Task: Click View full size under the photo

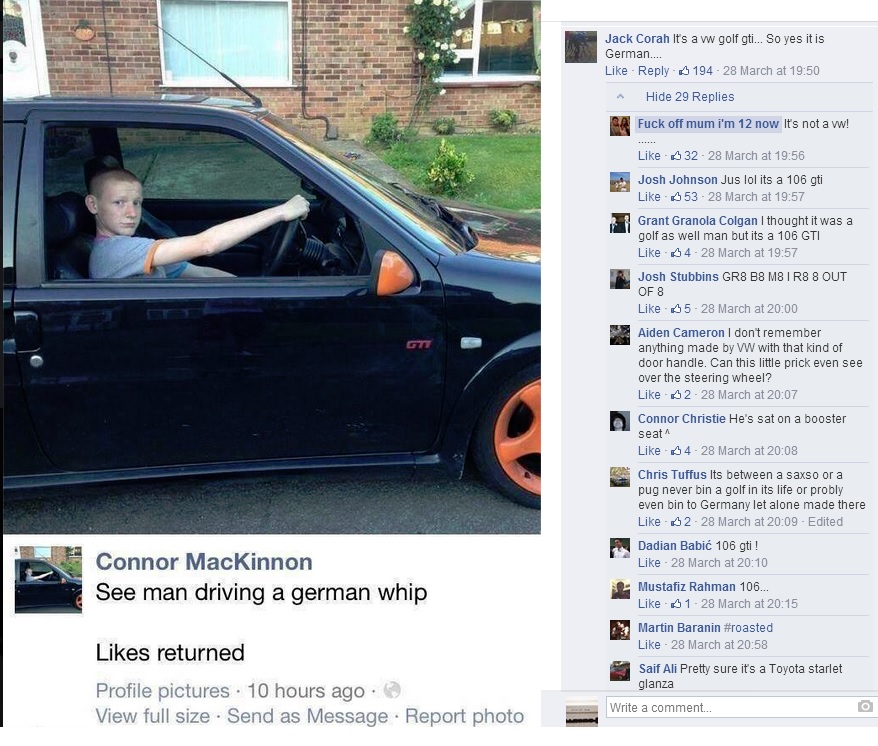Action: [x=152, y=716]
